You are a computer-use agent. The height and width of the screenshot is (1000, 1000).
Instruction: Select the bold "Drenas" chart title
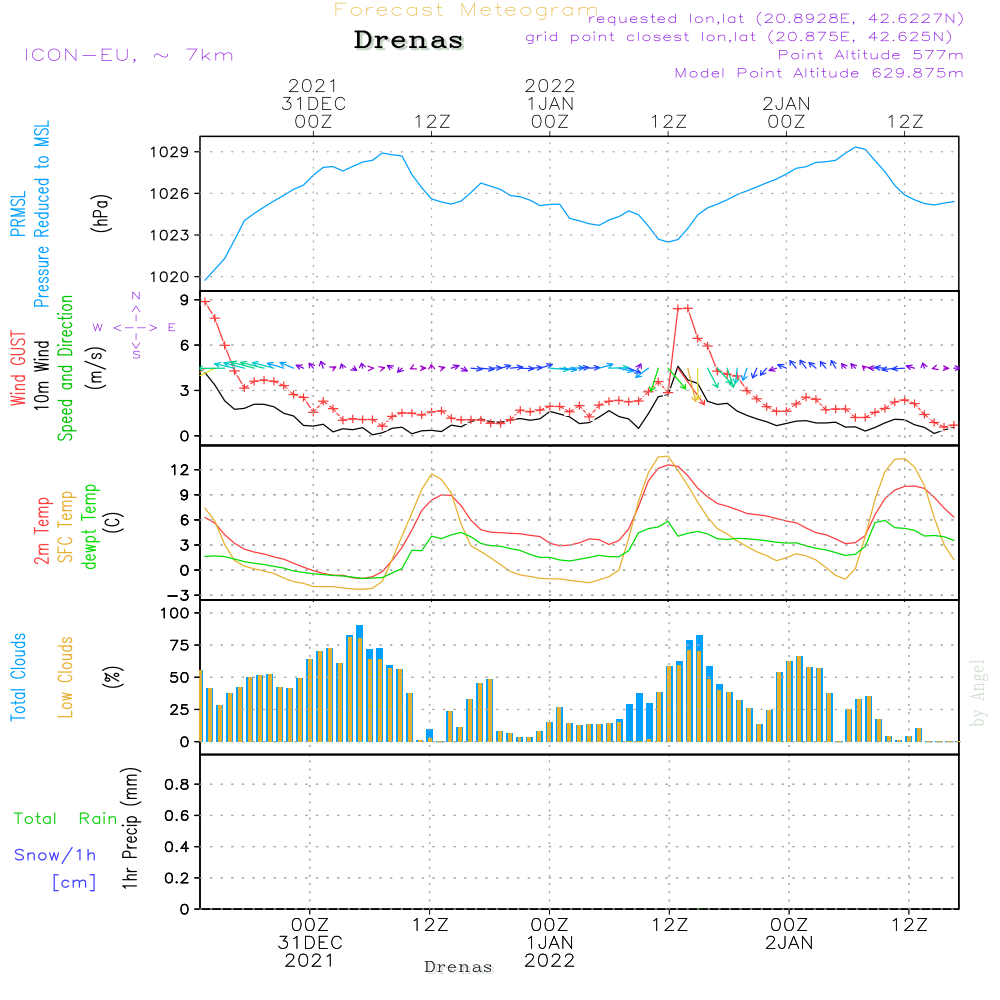[x=409, y=40]
